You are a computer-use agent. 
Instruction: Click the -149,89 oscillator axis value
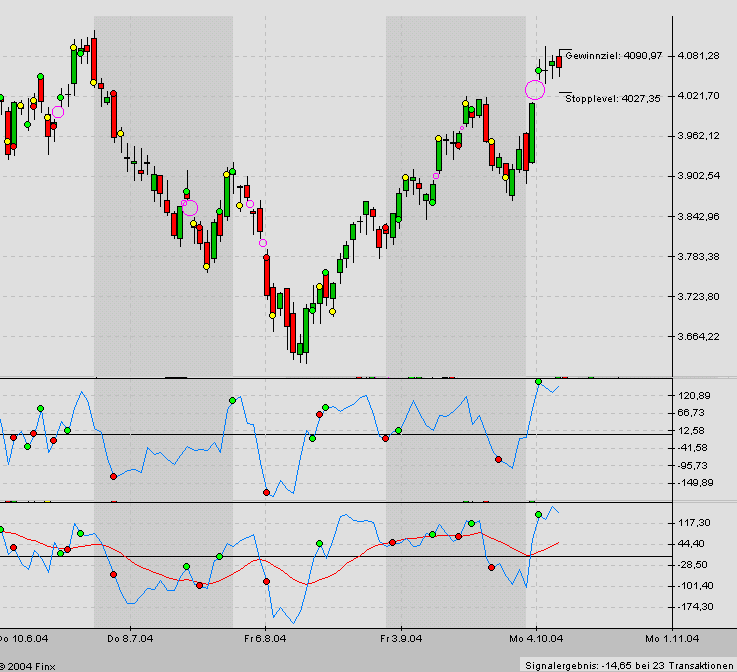click(x=693, y=483)
